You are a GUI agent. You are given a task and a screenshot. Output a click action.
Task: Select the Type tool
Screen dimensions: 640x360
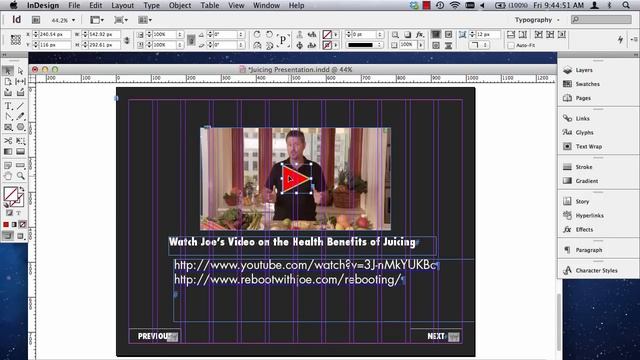(x=8, y=106)
